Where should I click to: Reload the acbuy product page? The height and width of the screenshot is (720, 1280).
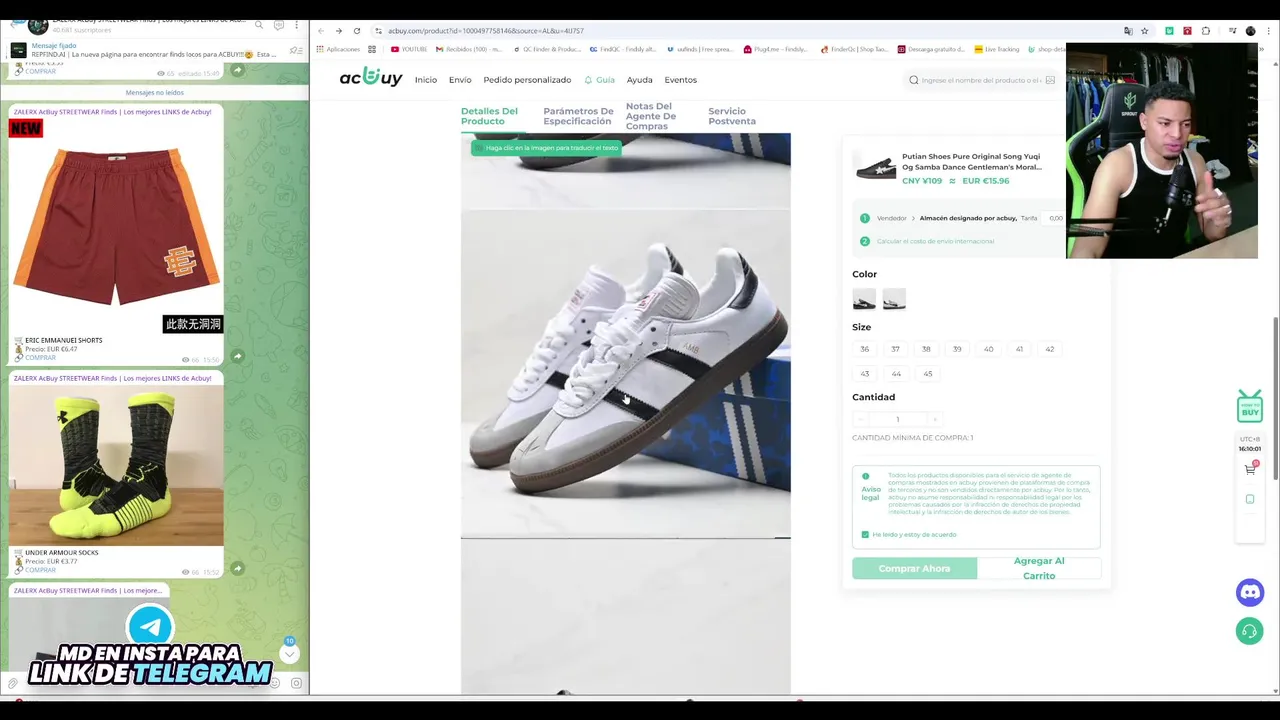(x=357, y=31)
